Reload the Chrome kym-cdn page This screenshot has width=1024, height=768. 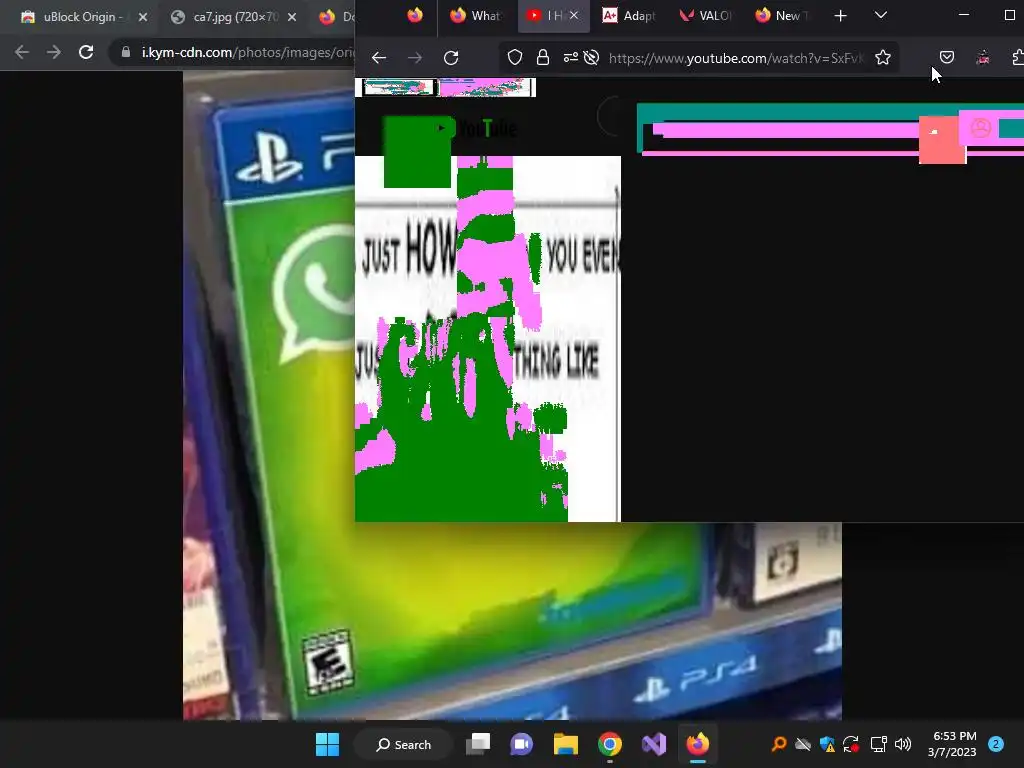(x=86, y=52)
